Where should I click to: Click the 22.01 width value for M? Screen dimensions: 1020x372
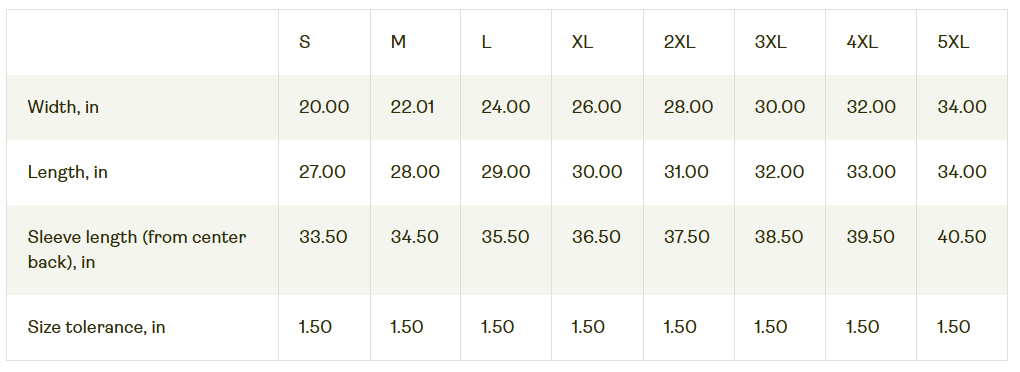coord(412,107)
